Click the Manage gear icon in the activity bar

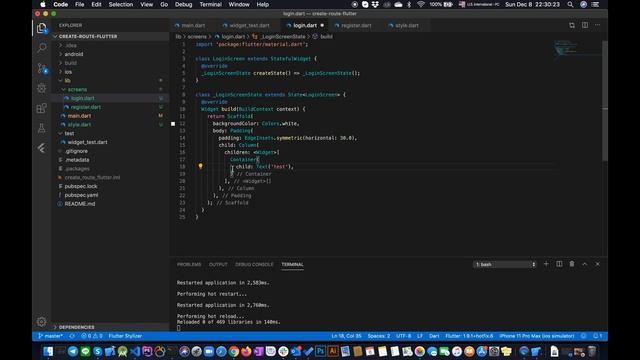click(x=42, y=322)
